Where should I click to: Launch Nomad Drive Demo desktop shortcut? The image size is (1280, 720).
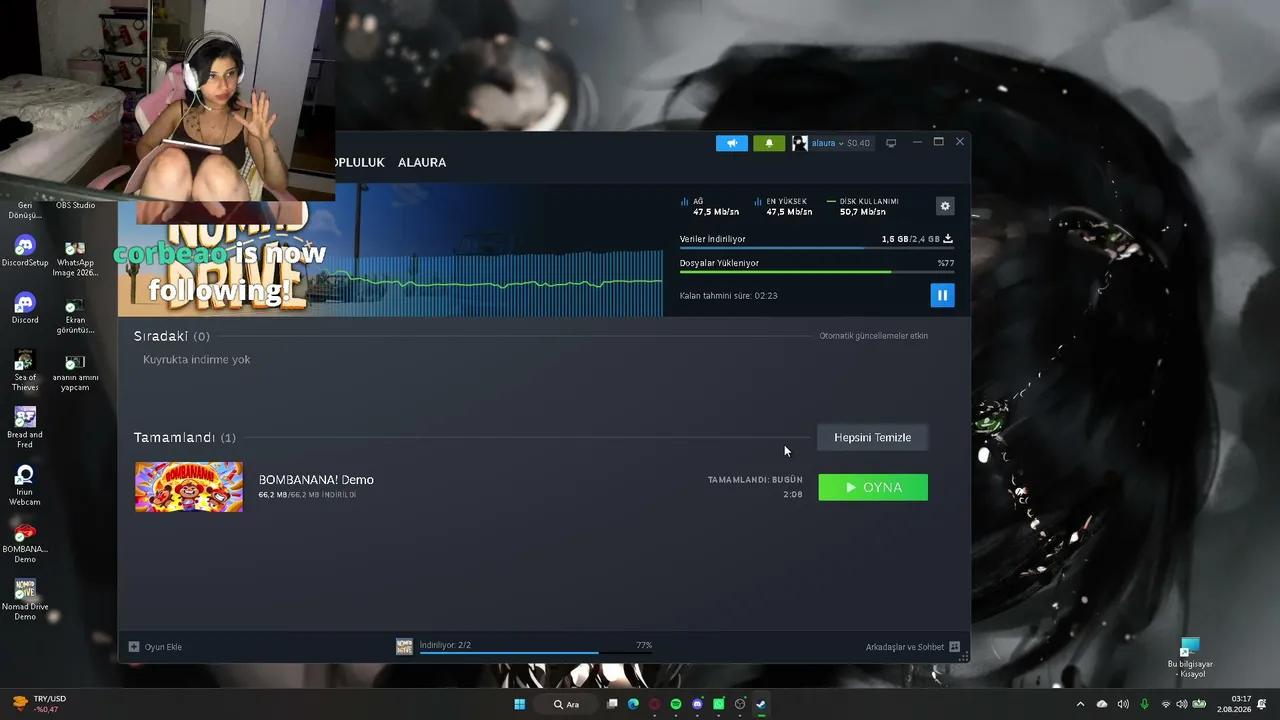pyautogui.click(x=25, y=600)
